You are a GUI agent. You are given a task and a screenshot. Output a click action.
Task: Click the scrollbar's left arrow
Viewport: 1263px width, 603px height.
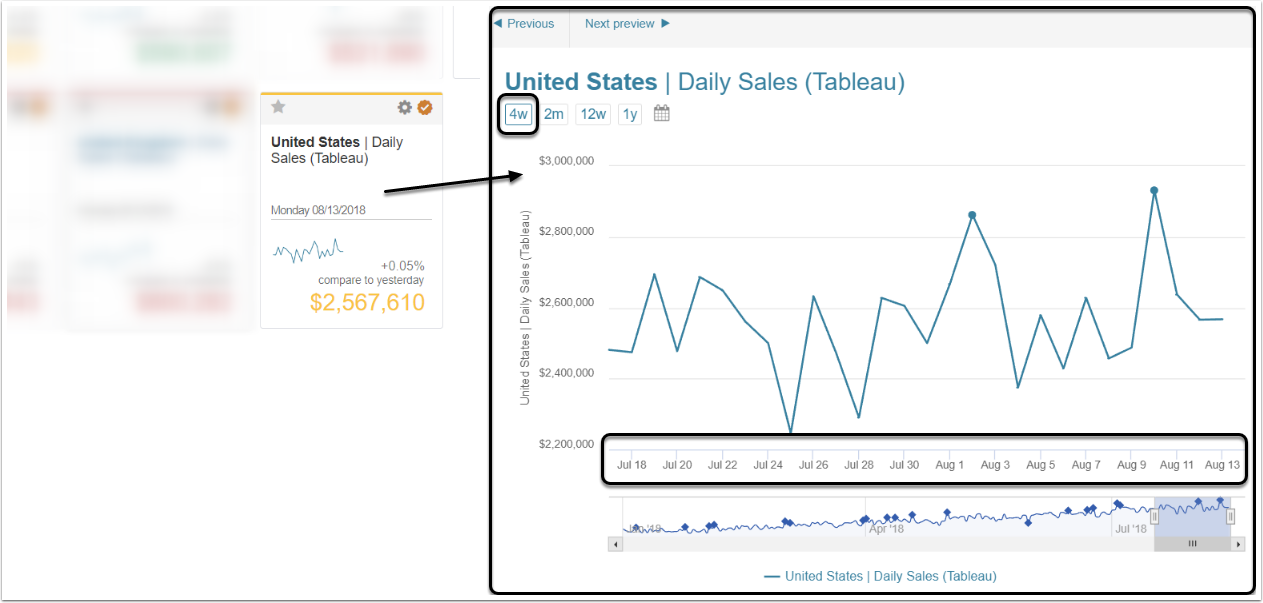[614, 544]
